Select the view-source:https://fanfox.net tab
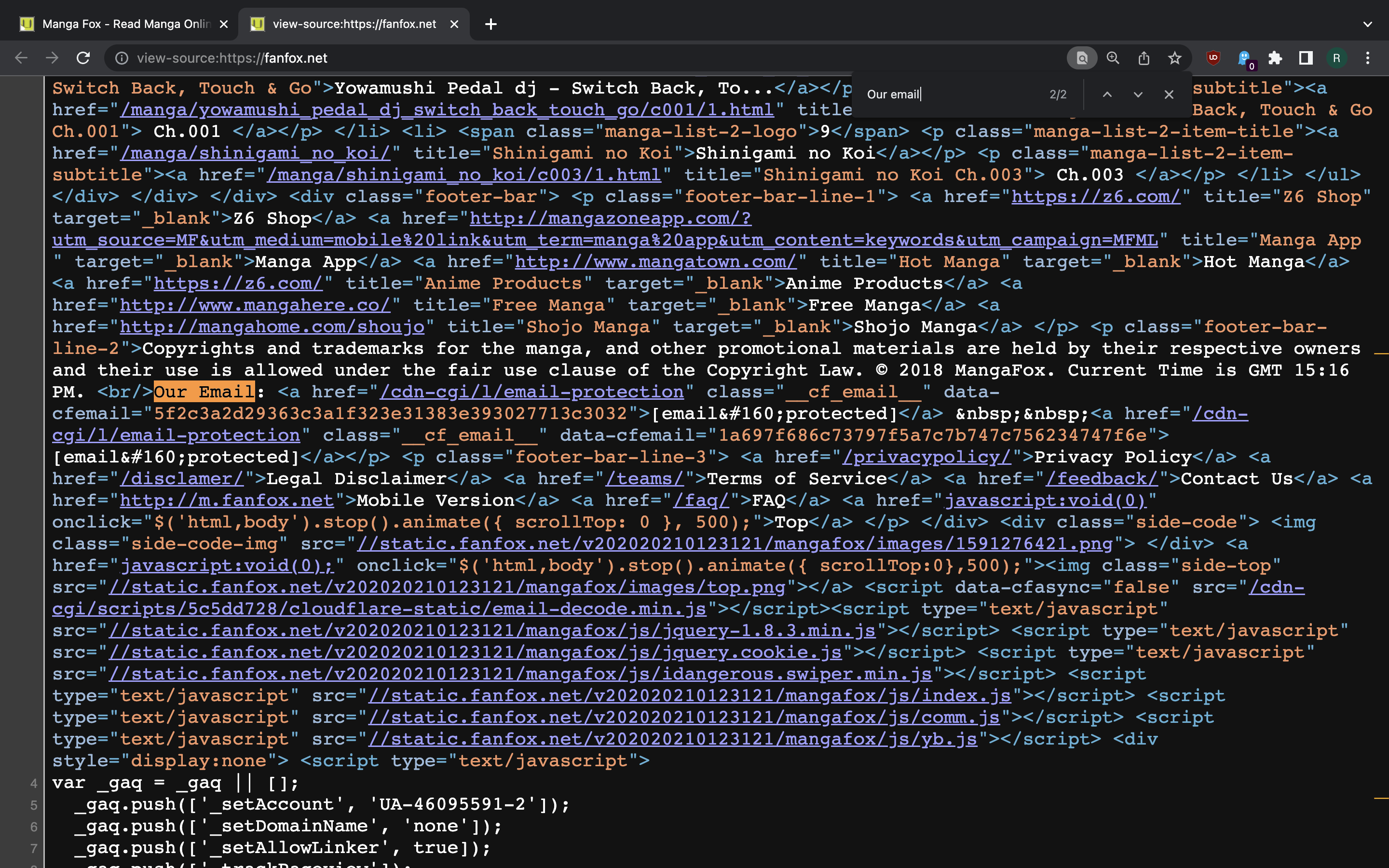 coord(354,24)
